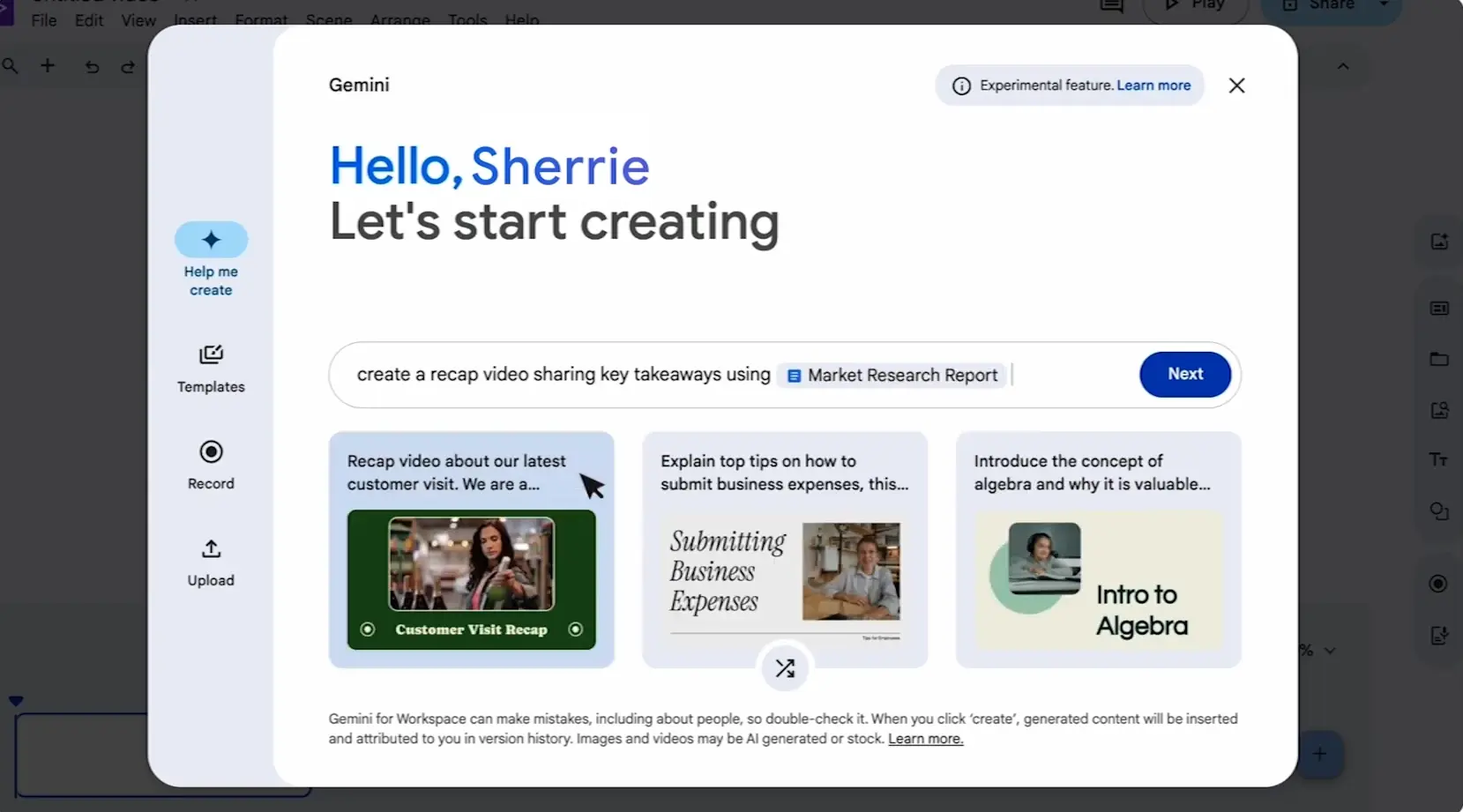Open the View menu

(x=138, y=19)
